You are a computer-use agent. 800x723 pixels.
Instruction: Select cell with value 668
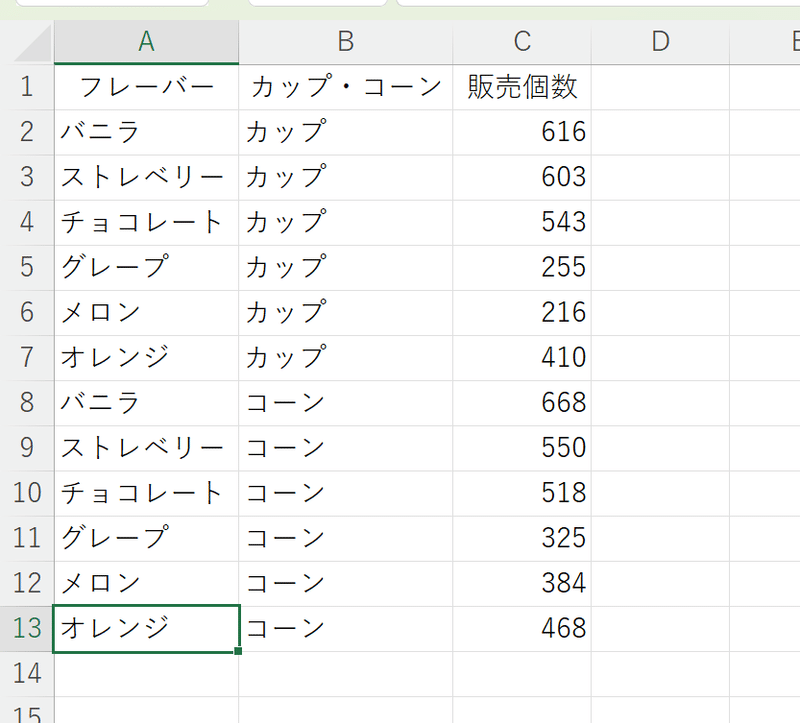522,402
